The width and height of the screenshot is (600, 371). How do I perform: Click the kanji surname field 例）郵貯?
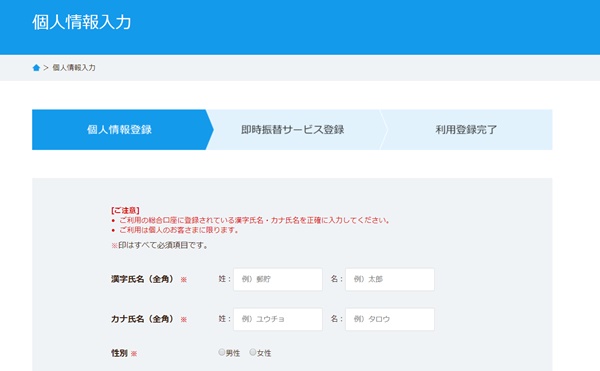278,279
